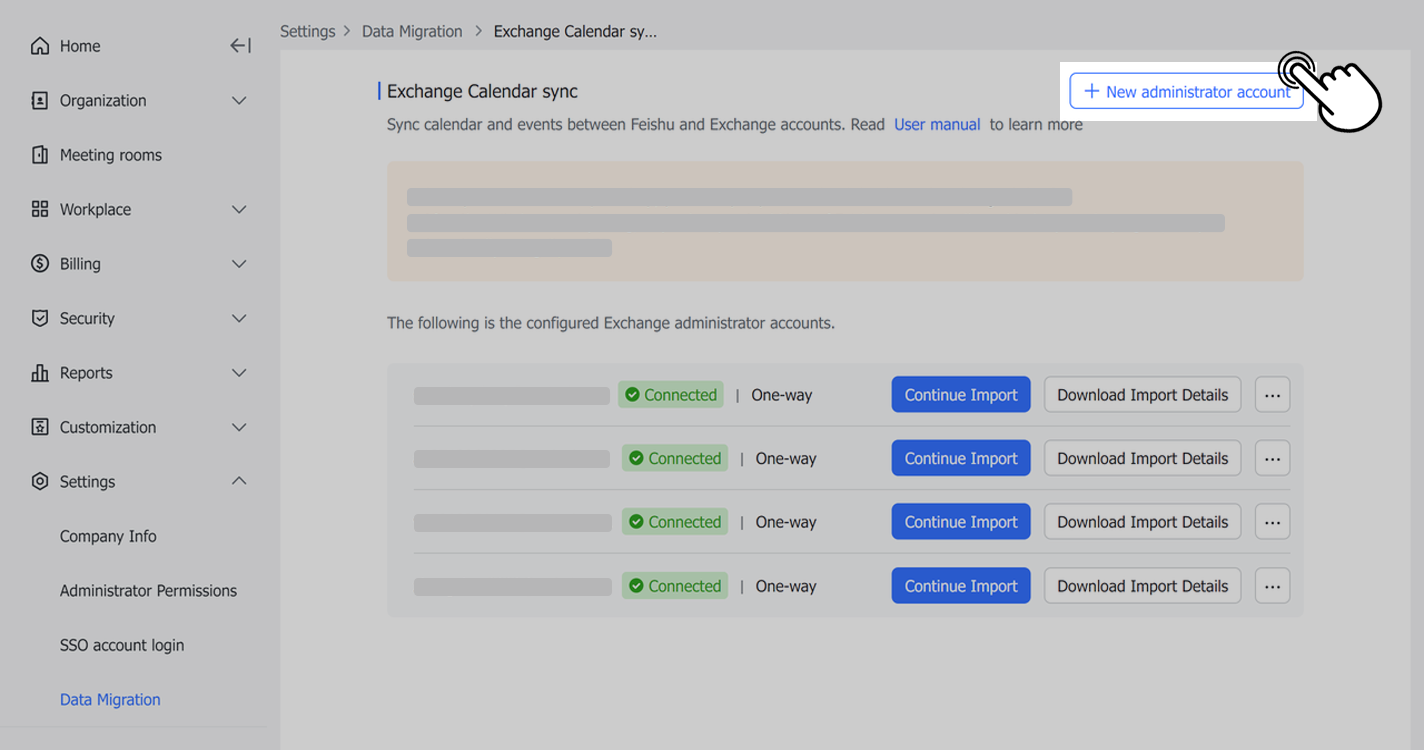Click Continue Import on second account
1424x750 pixels.
[960, 459]
